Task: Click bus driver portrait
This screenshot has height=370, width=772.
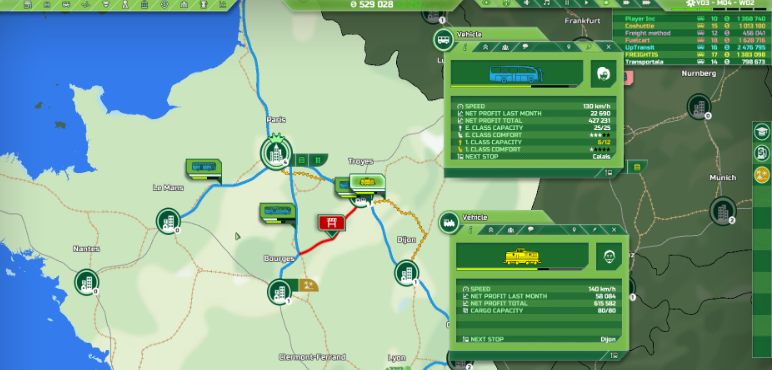Action: click(603, 74)
